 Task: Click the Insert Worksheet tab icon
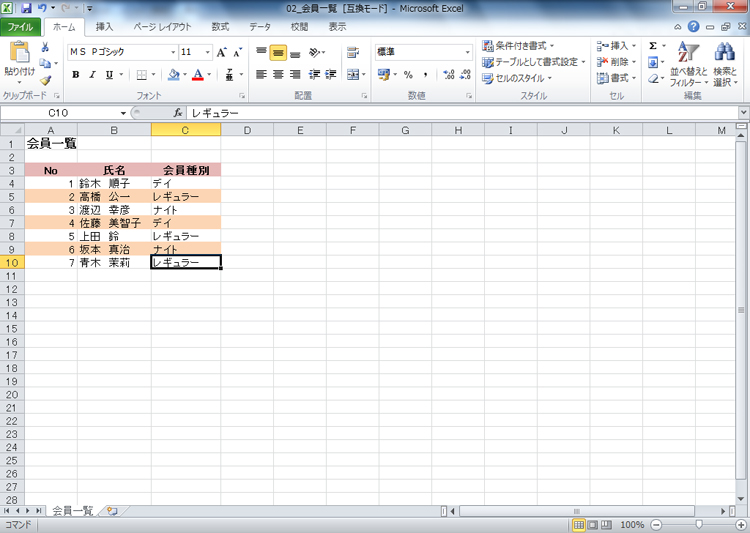(x=112, y=511)
